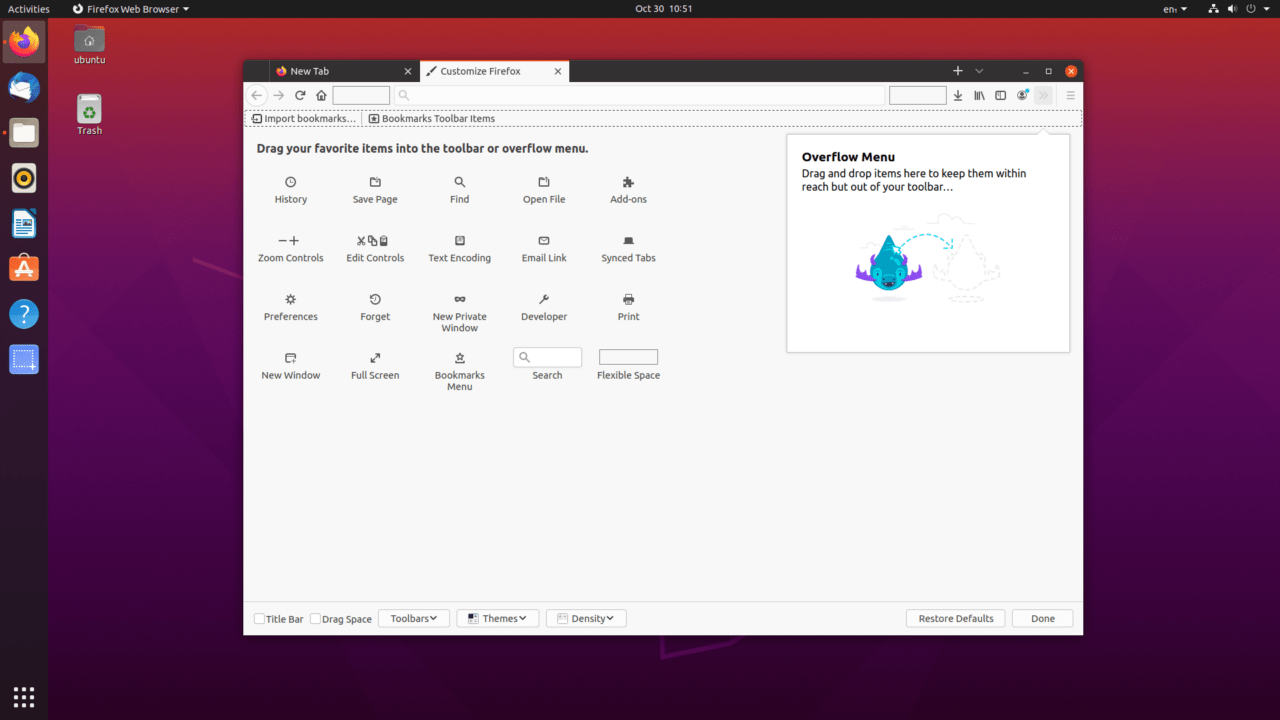Open the Density dropdown
Image resolution: width=1280 pixels, height=720 pixels.
pyautogui.click(x=586, y=619)
